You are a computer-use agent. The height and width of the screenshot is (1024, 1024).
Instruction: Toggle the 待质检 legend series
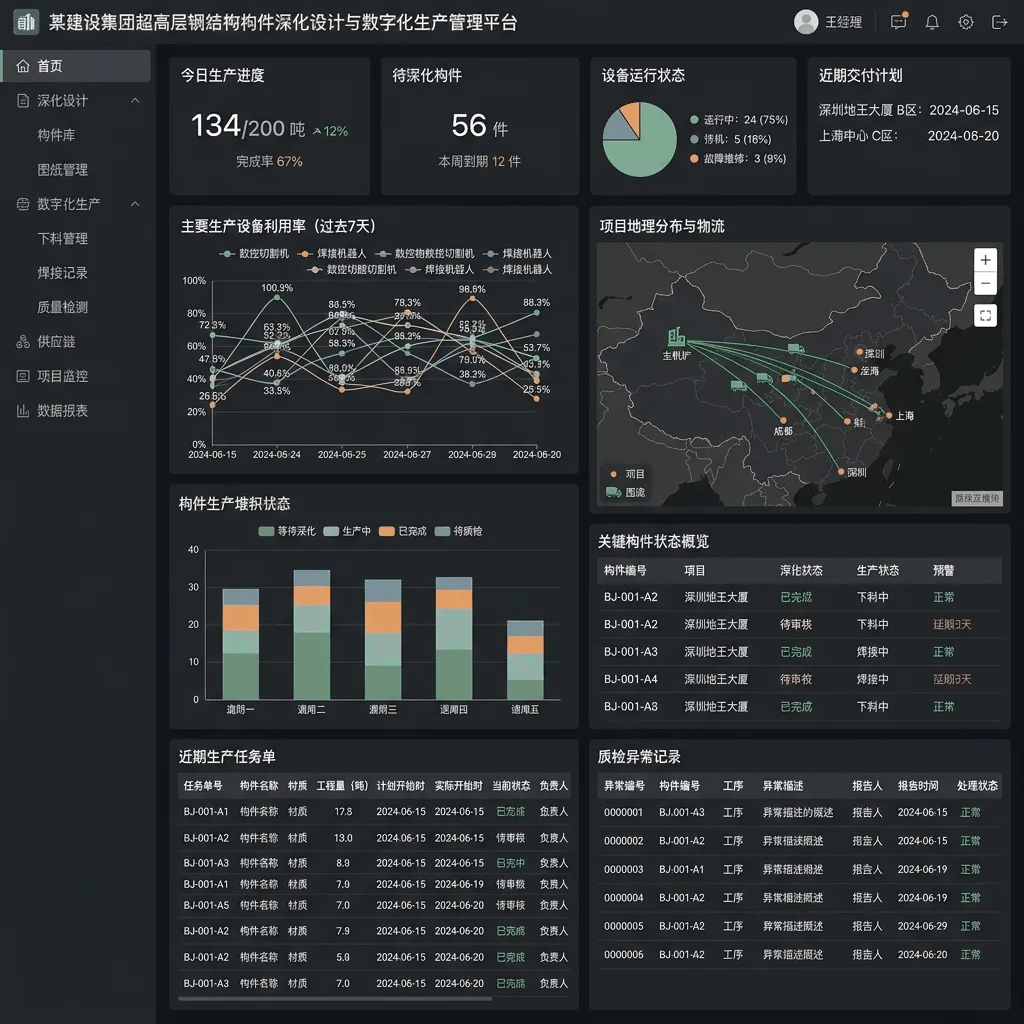(458, 531)
